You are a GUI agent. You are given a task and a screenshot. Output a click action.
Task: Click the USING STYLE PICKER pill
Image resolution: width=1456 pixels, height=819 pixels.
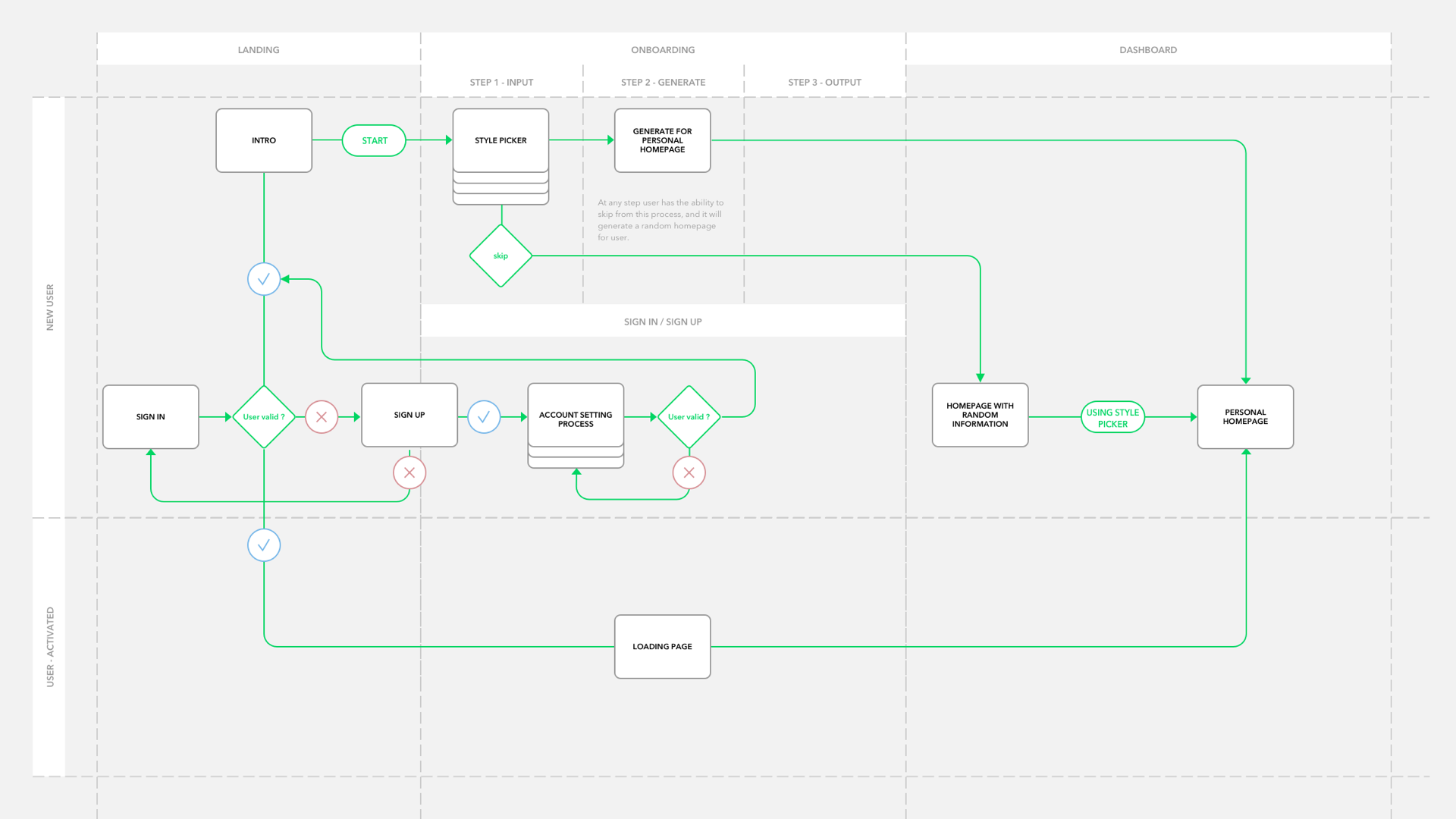(x=1112, y=417)
